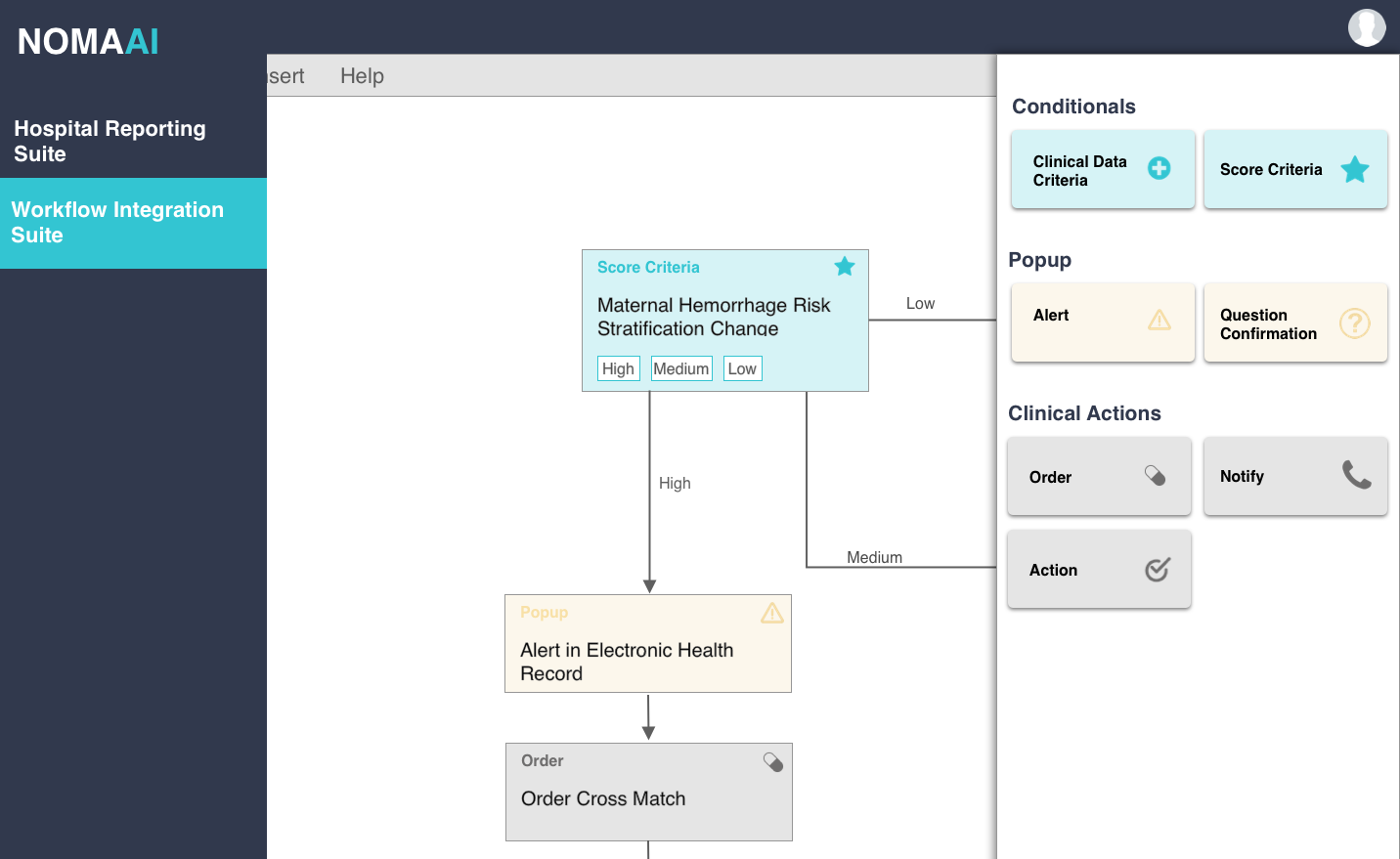This screenshot has width=1400, height=859.
Task: Click the warning triangle icon on Alert card
Action: tap(1159, 320)
